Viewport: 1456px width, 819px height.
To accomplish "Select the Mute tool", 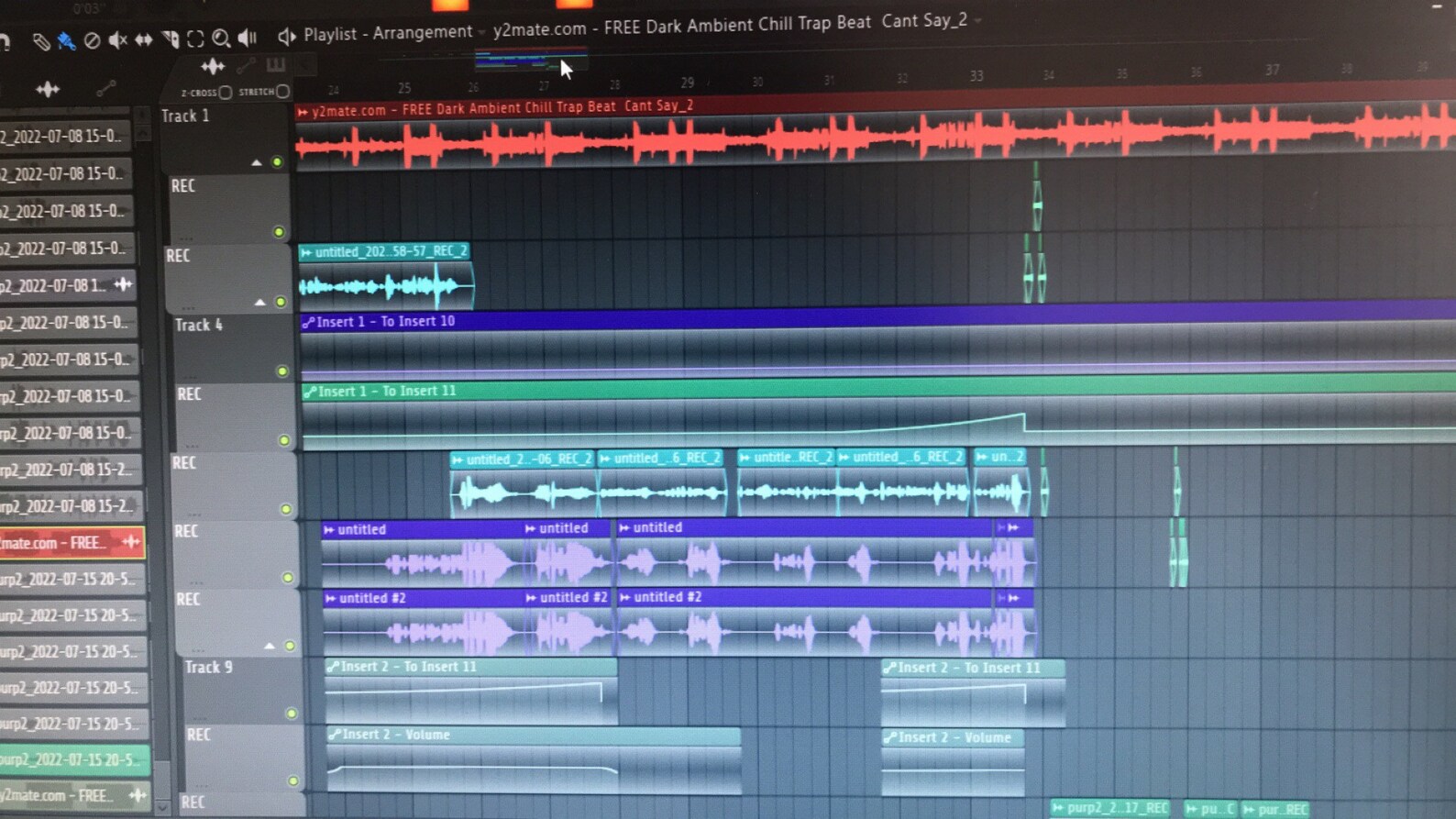I will [117, 39].
